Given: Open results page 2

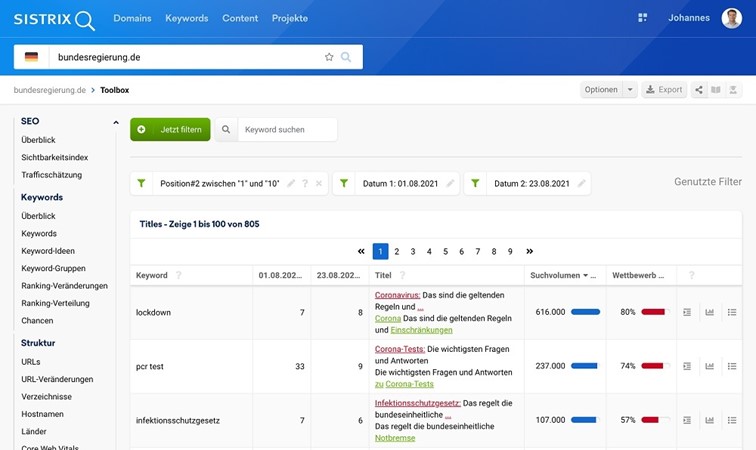Looking at the screenshot, I should (x=396, y=251).
